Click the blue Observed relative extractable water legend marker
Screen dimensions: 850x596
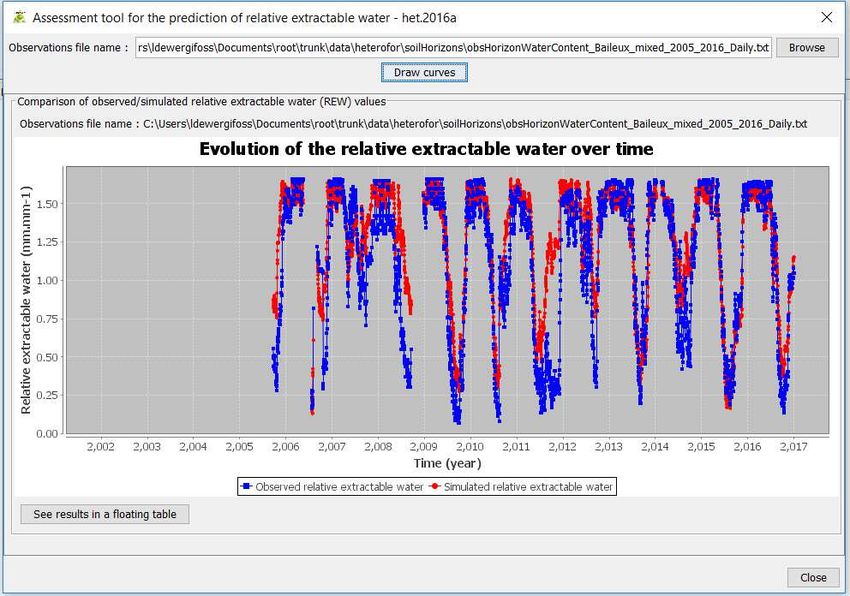pos(246,486)
